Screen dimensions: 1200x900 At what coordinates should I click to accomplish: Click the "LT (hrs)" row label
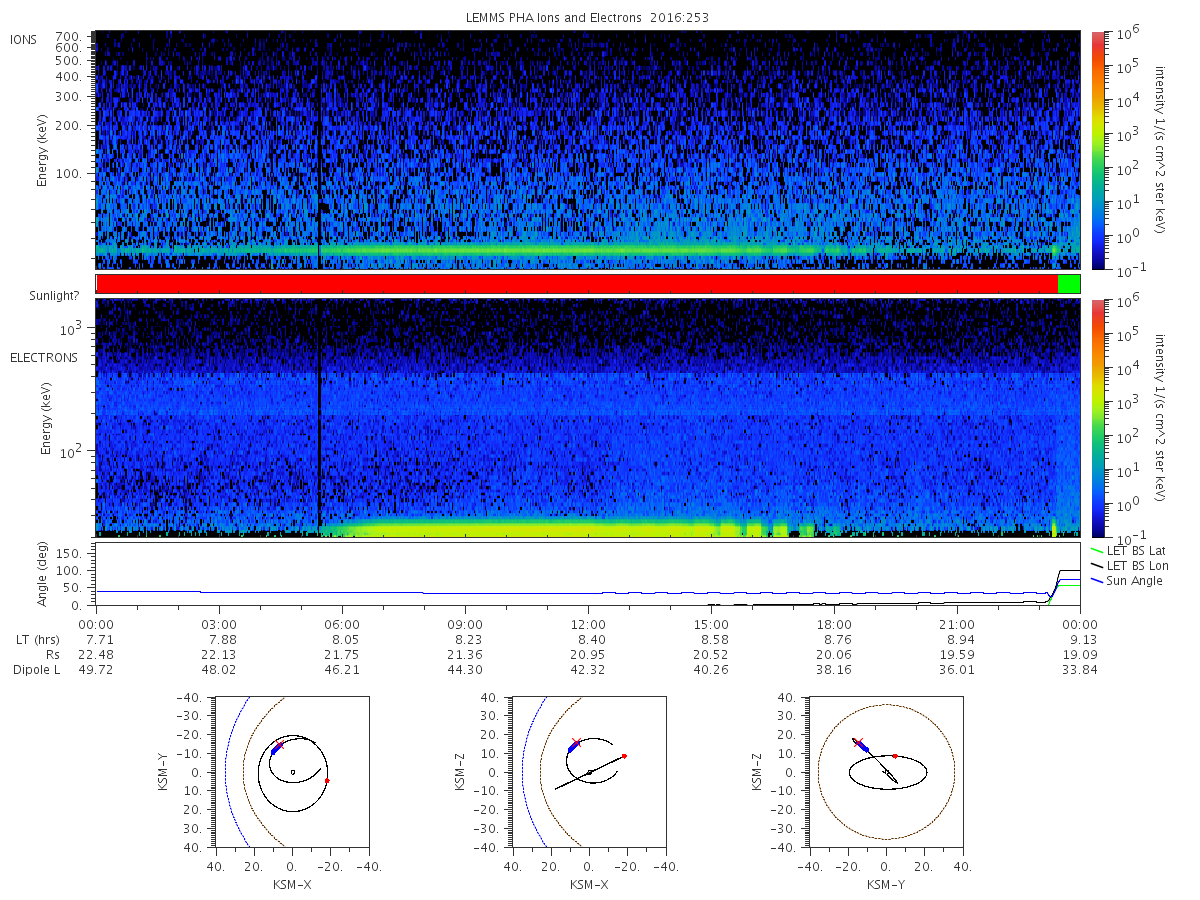click(x=36, y=639)
